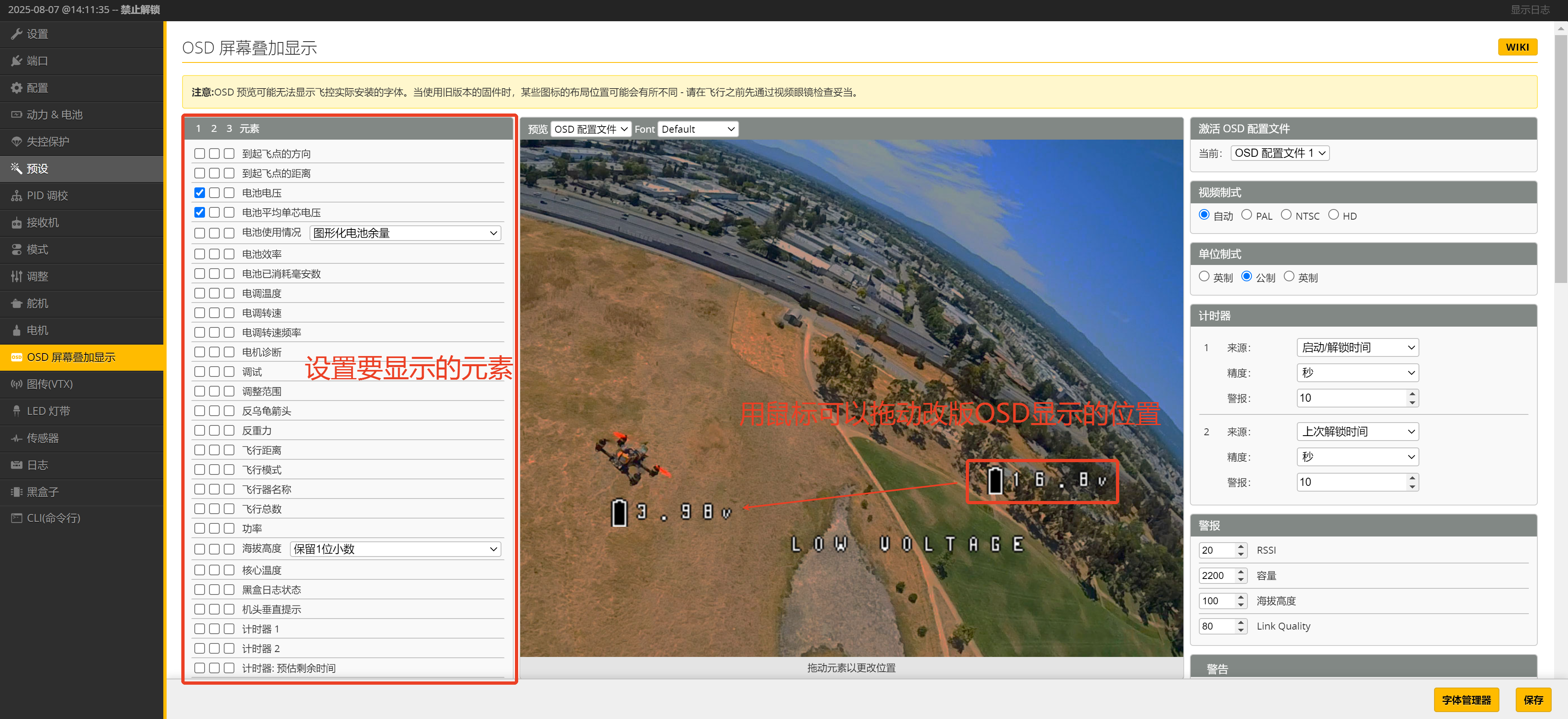Click the PID 调校 sidebar icon
This screenshot has width=1568, height=719.
(x=16, y=196)
